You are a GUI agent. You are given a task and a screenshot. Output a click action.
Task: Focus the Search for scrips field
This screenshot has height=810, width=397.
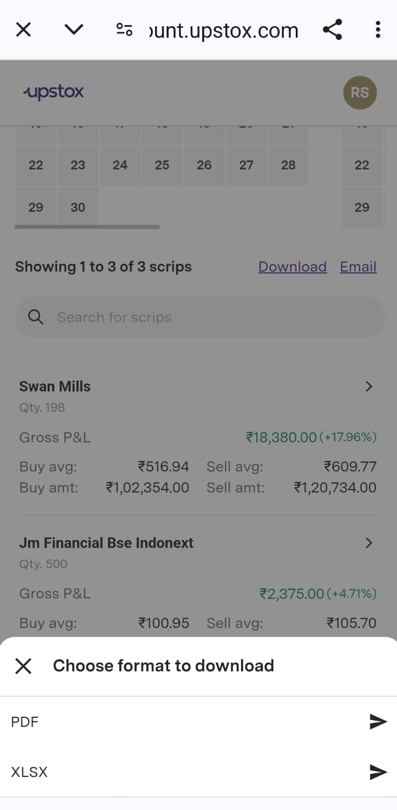[200, 317]
